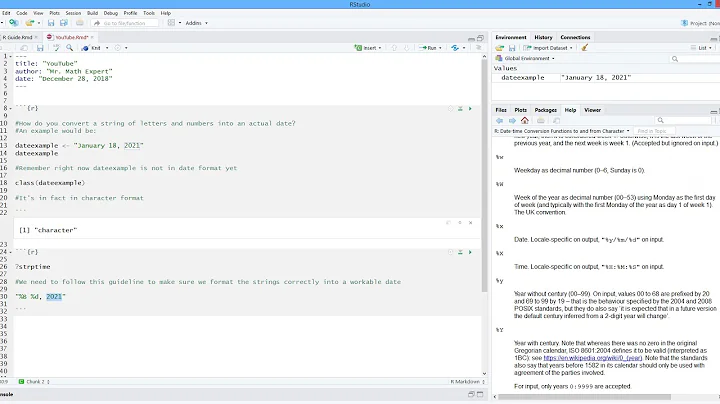The height and width of the screenshot is (404, 720).
Task: Open the Code menu
Action: 22,13
